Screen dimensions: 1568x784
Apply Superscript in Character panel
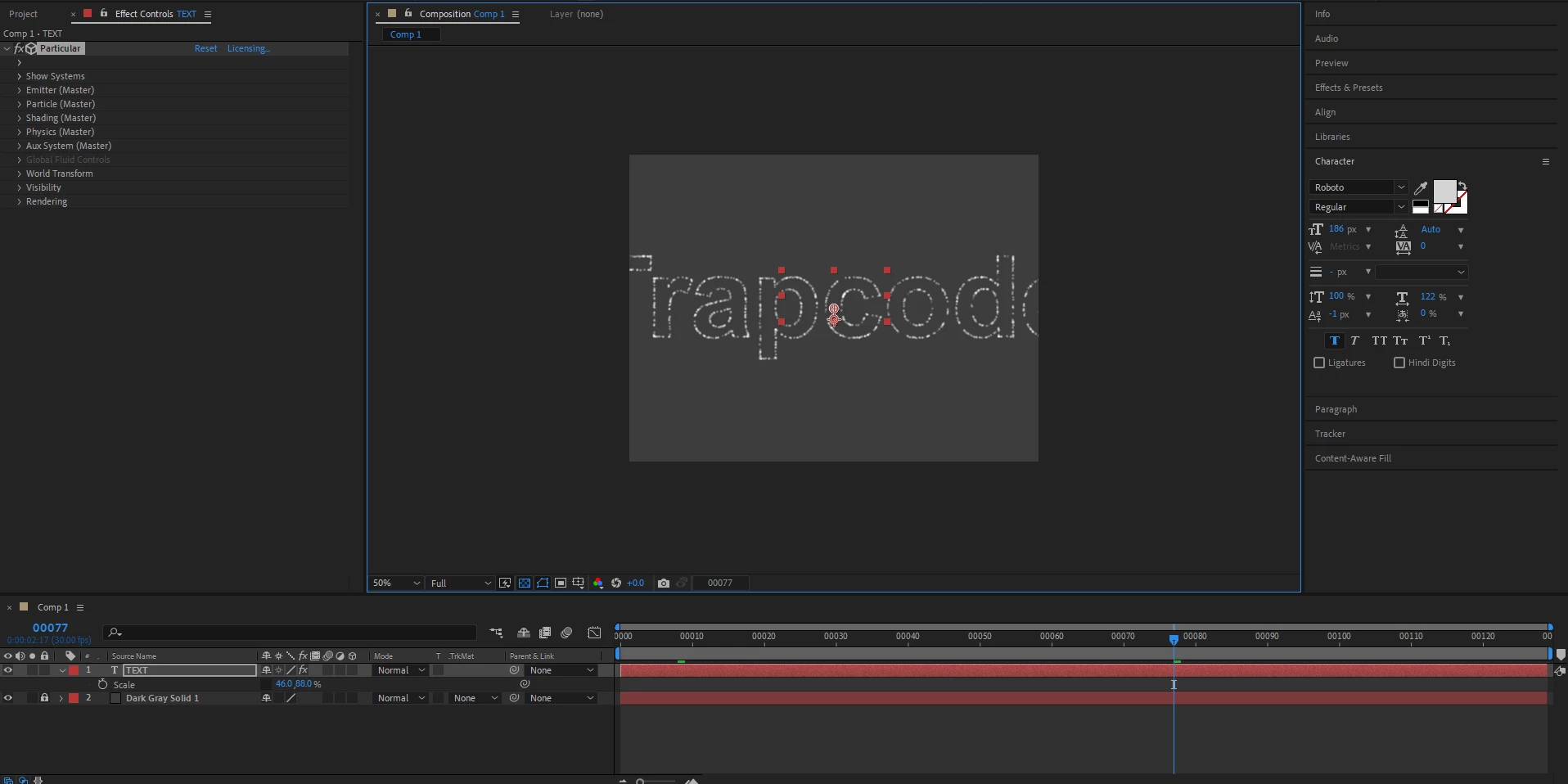coord(1425,340)
